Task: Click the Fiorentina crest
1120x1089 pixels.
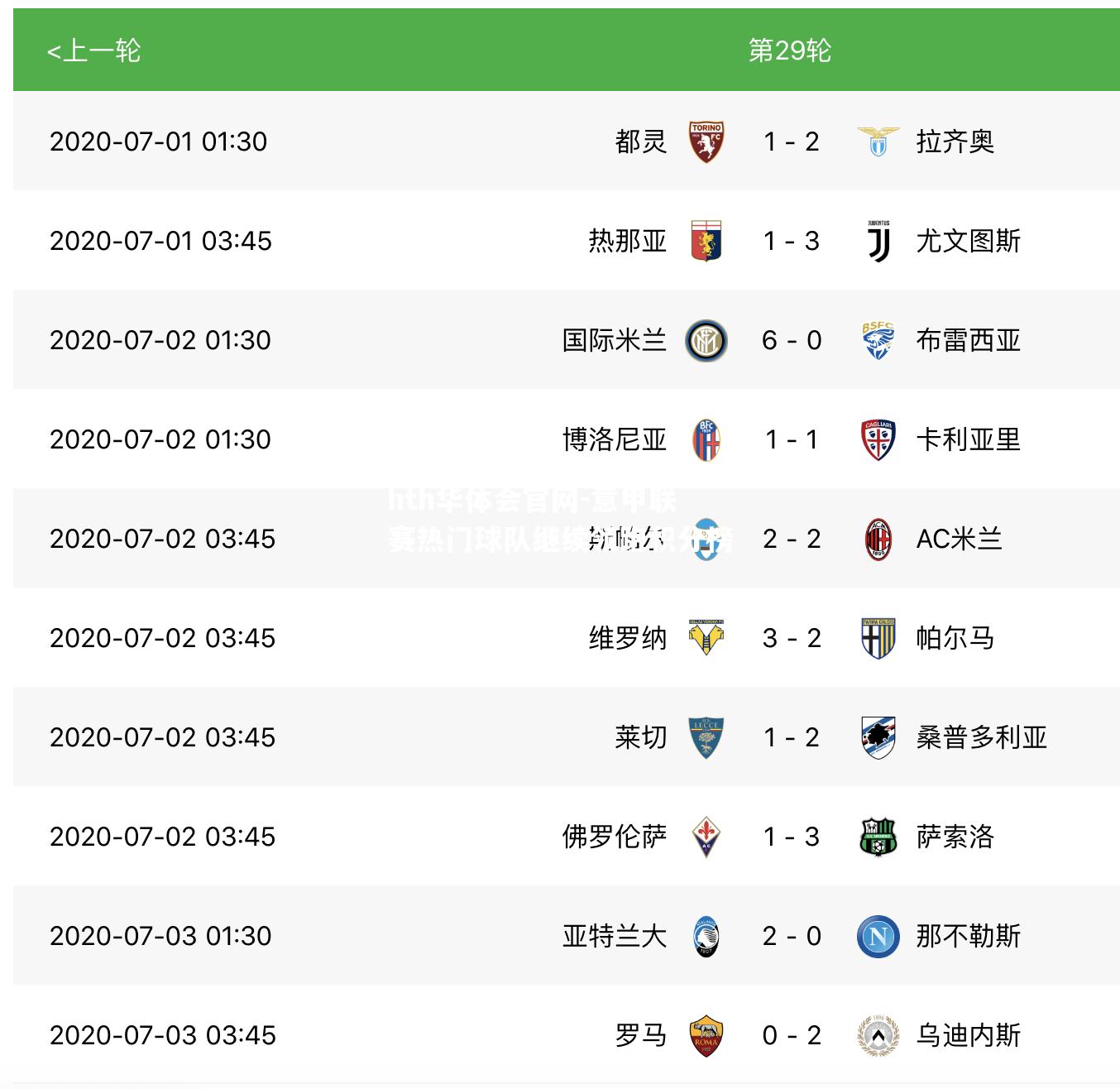Action: click(x=706, y=837)
